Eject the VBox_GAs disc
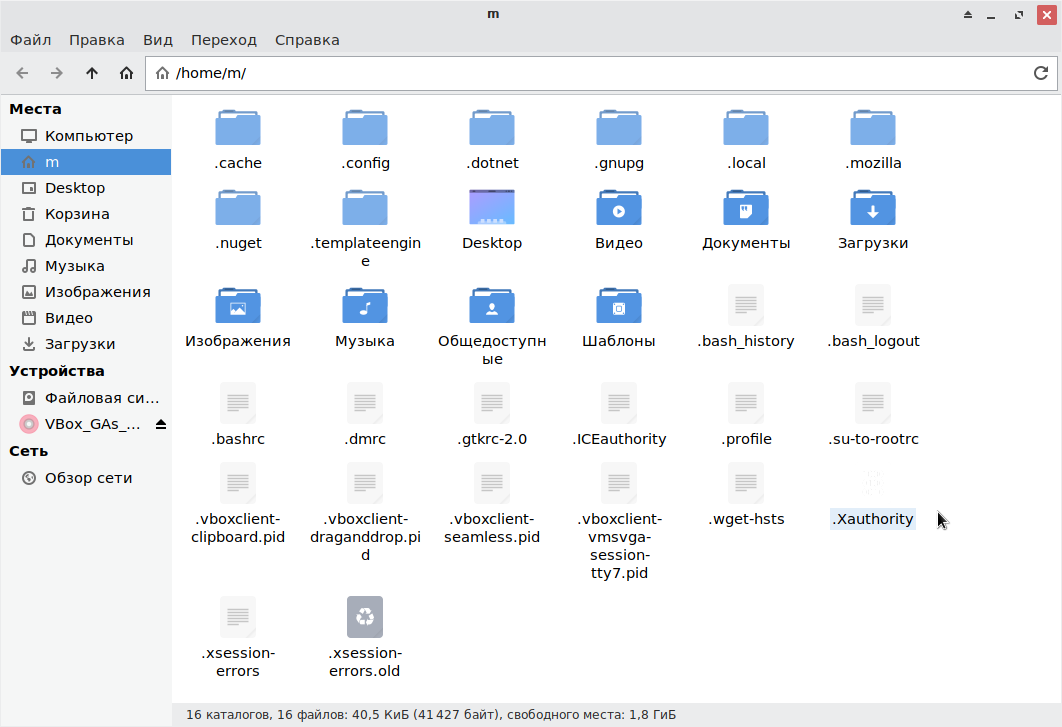The image size is (1062, 727). 161,424
